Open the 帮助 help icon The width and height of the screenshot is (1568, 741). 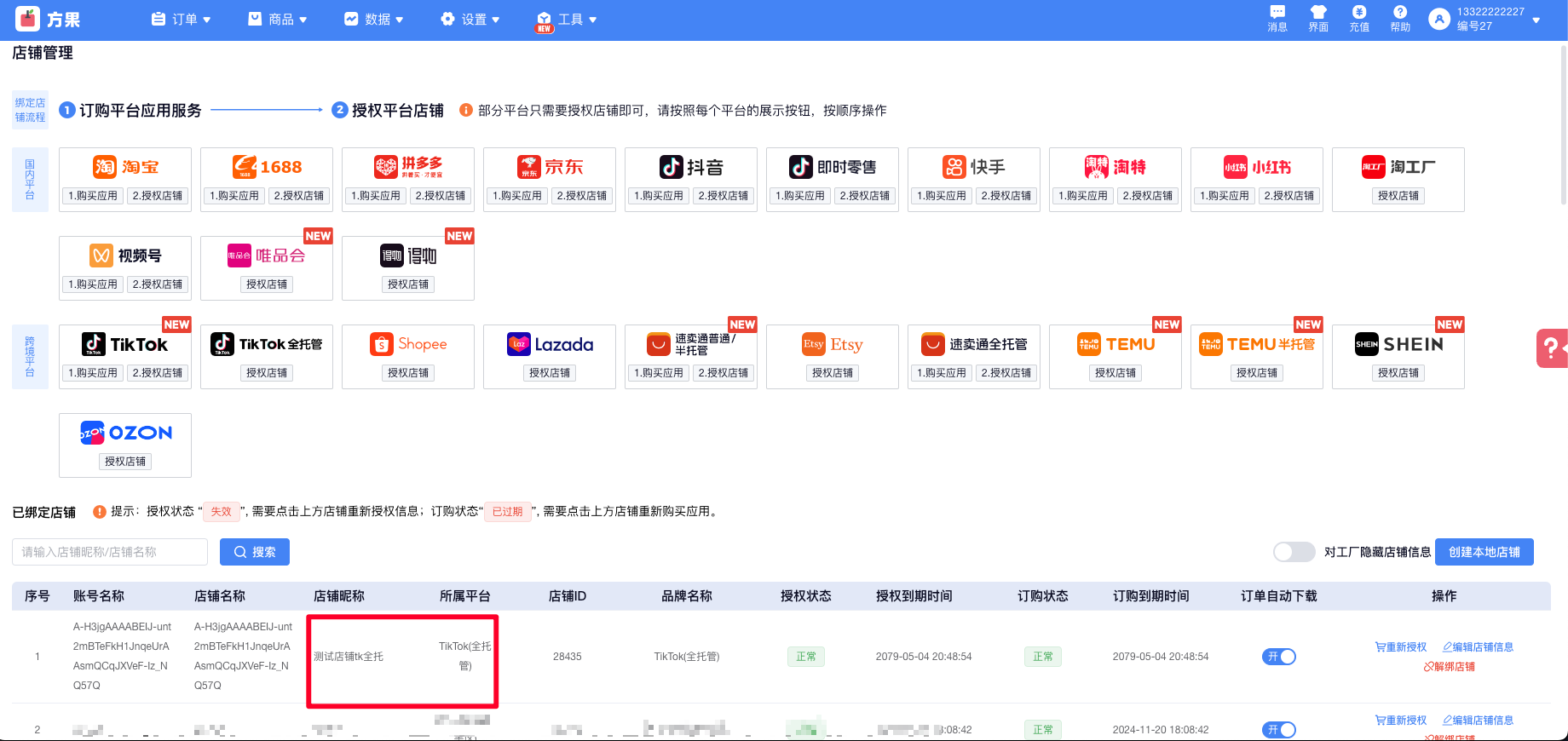tap(1400, 18)
